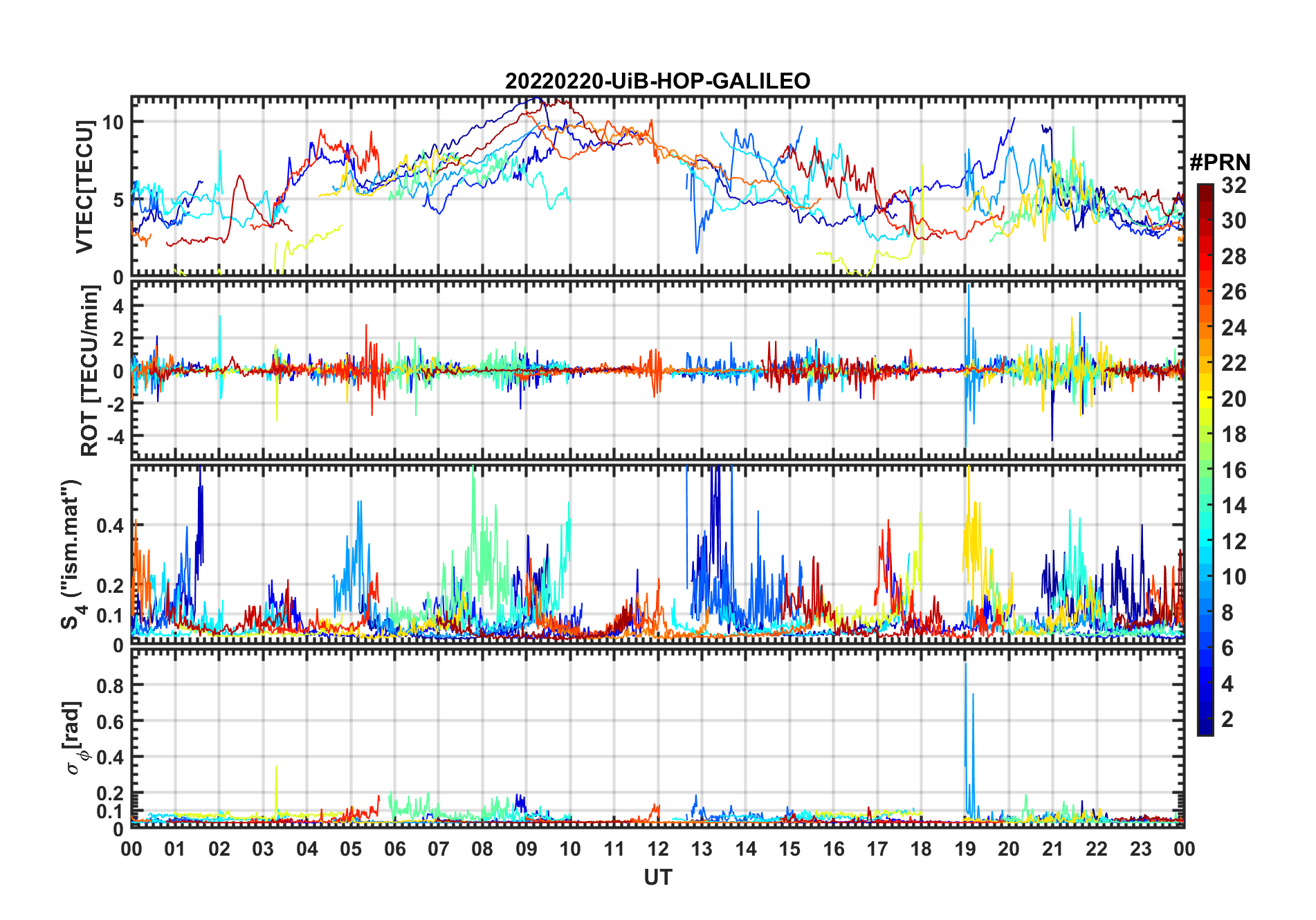The height and width of the screenshot is (920, 1316).
Task: Select the 20 label on the PRN colorbar
Action: (1234, 399)
